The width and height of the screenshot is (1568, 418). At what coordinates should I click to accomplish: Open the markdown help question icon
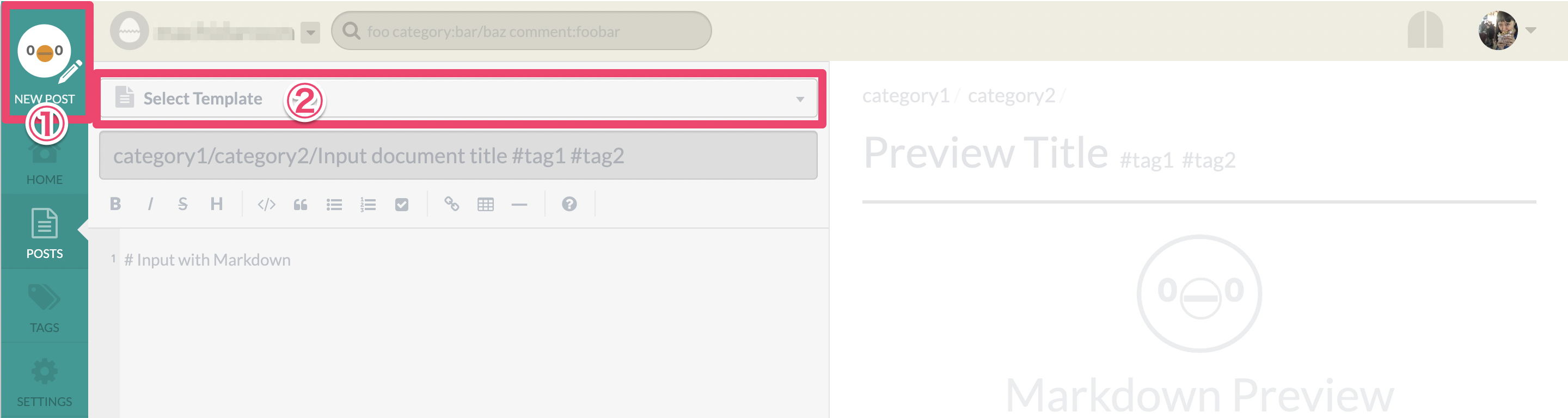[569, 204]
